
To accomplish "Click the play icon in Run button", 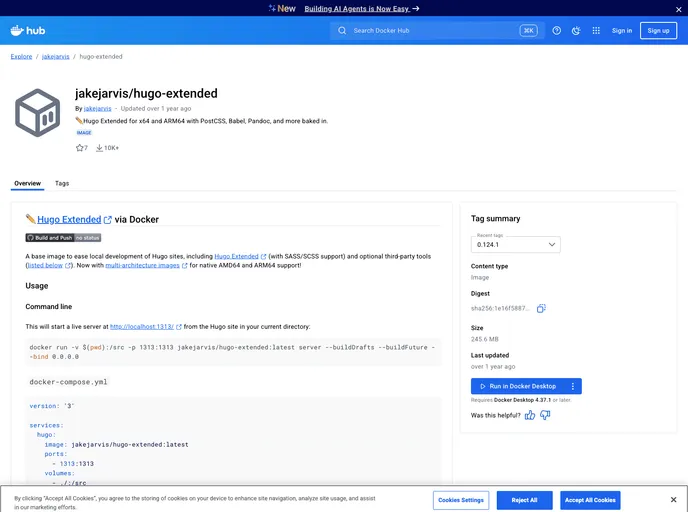I will coord(482,386).
